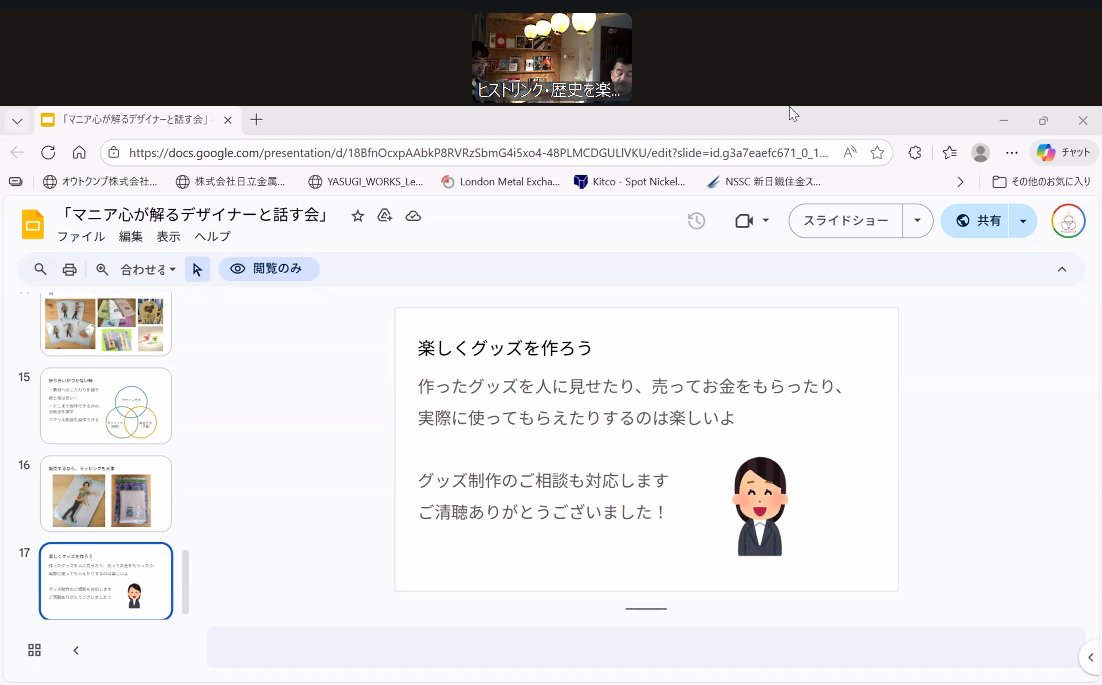This screenshot has height=685, width=1102.
Task: Open the 編集 menu
Action: (131, 237)
